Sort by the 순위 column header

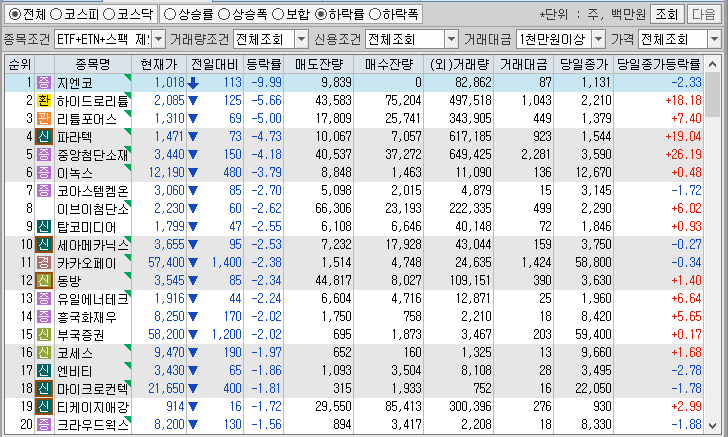click(x=20, y=65)
